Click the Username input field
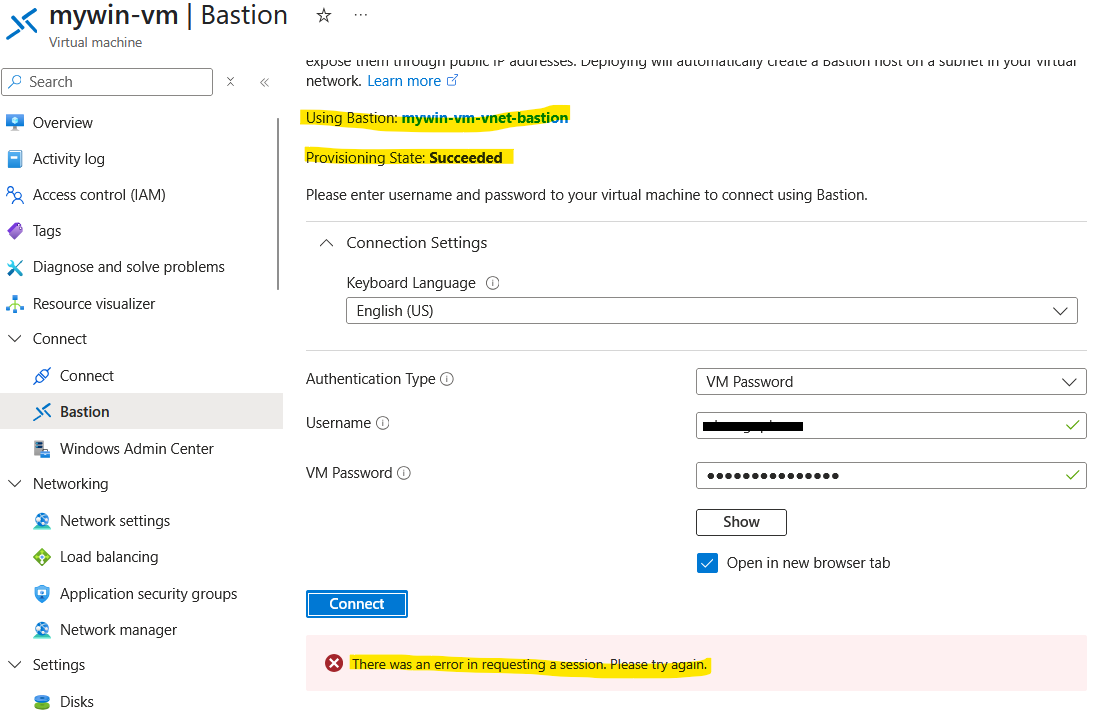This screenshot has width=1095, height=710. click(x=891, y=425)
